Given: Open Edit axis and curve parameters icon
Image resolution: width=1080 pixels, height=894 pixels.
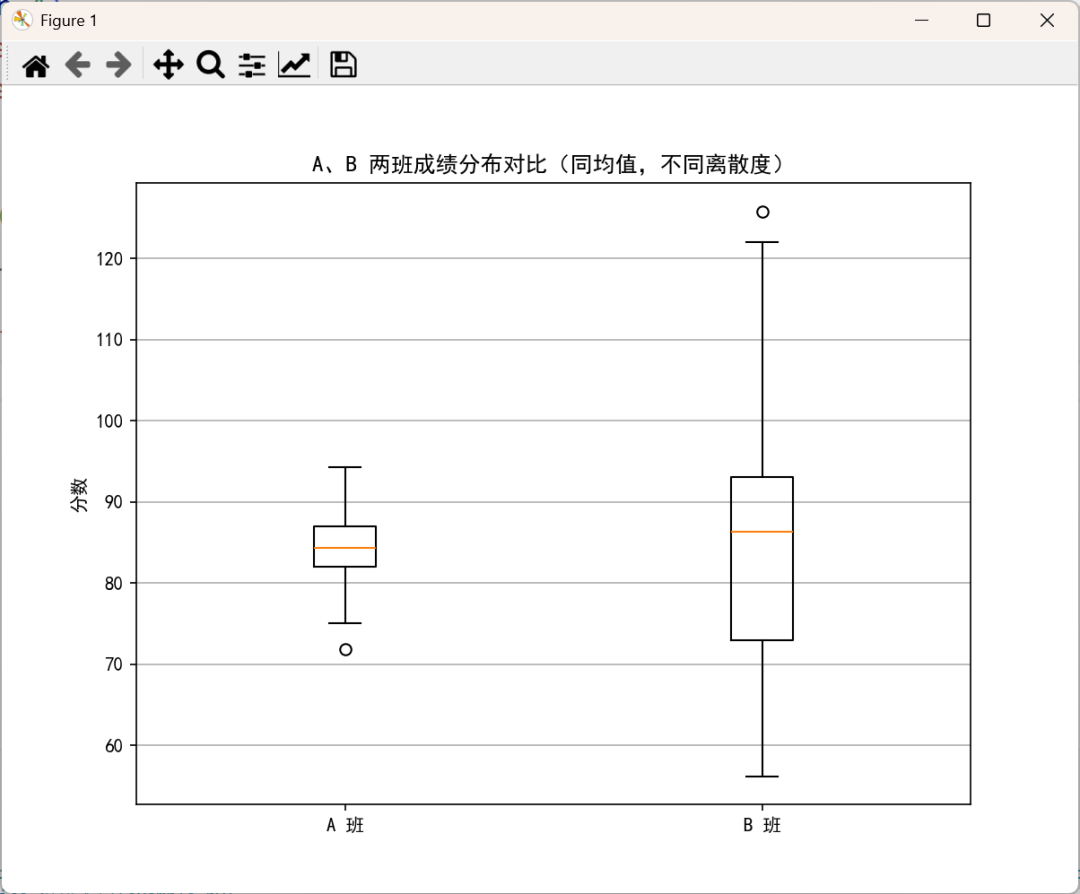Looking at the screenshot, I should (x=294, y=65).
